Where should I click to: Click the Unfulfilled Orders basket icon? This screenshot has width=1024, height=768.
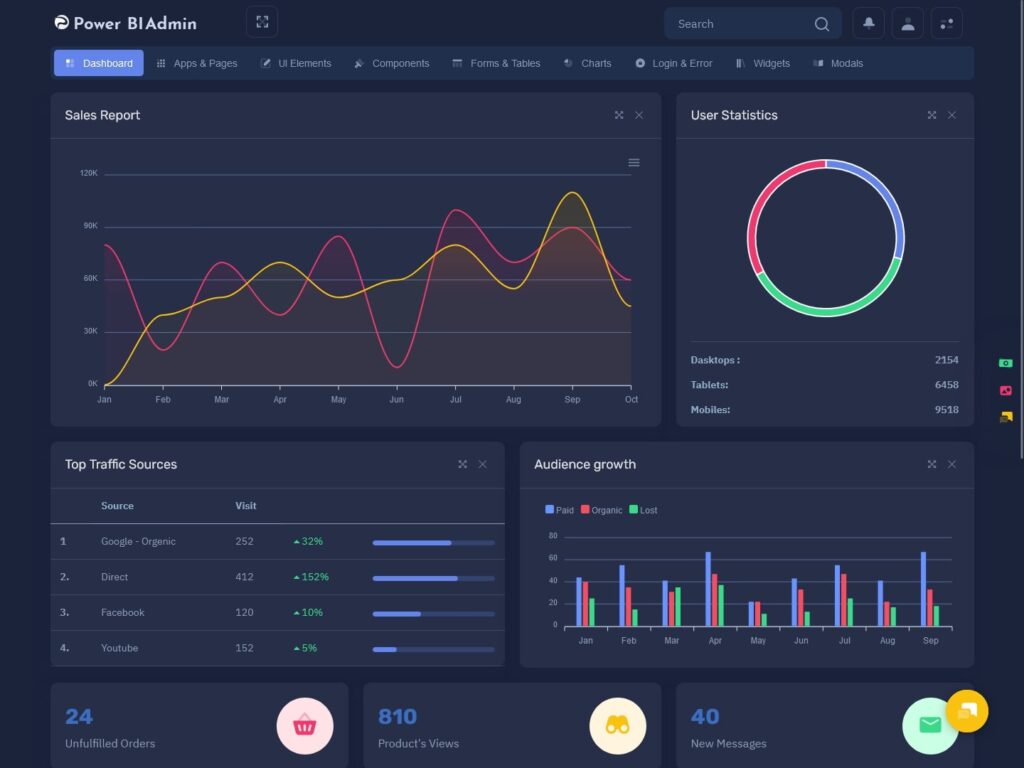(305, 726)
